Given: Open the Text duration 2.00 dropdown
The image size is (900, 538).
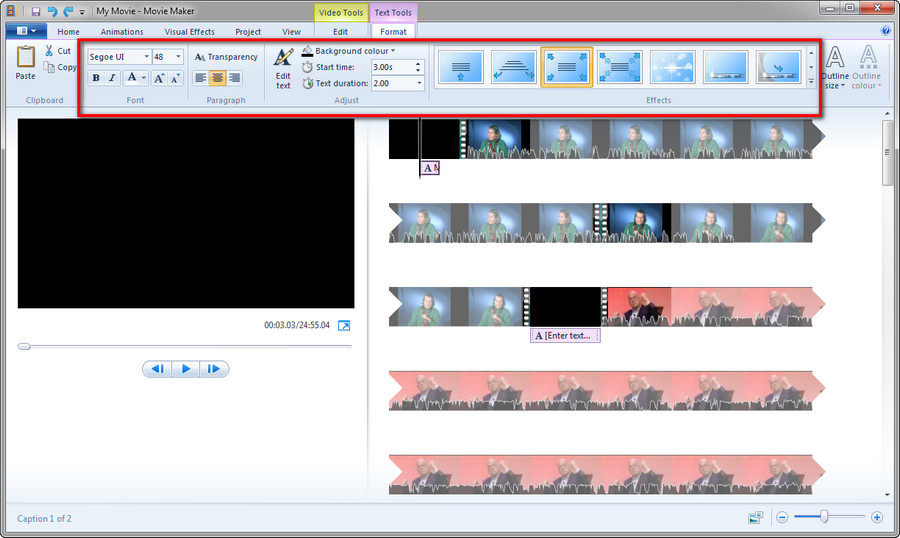Looking at the screenshot, I should pyautogui.click(x=419, y=83).
